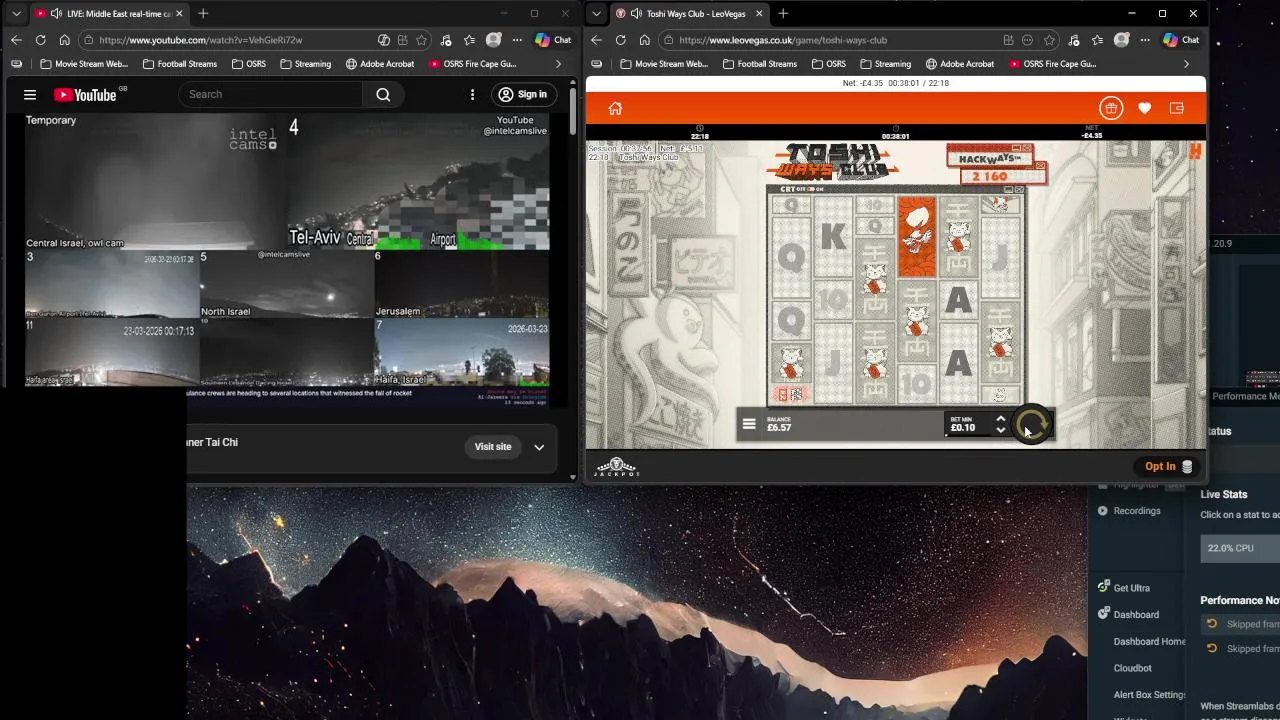This screenshot has height=720, width=1280.
Task: Spin the Toshi Ways Club reels
Action: (1032, 424)
